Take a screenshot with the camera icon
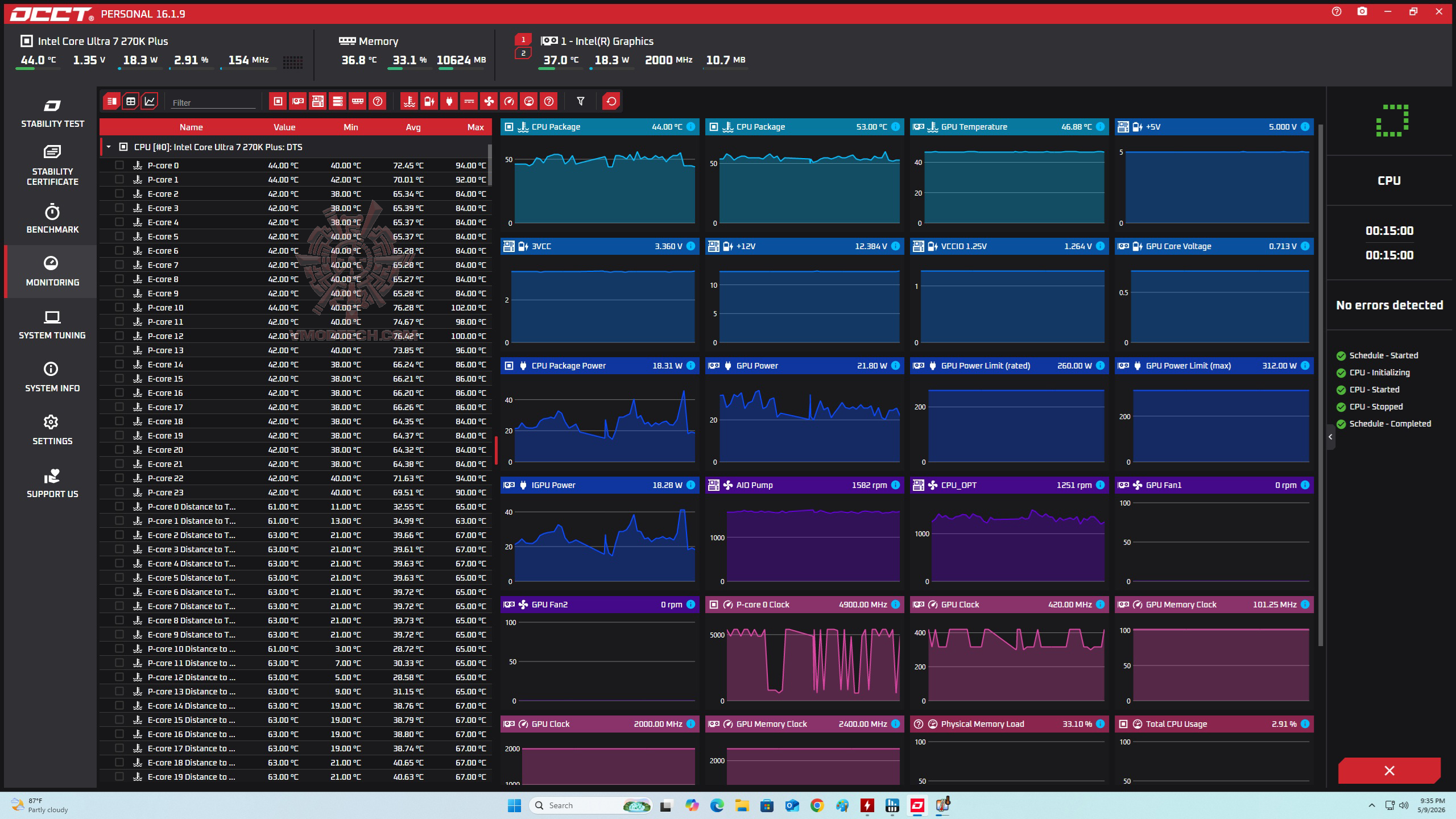 (1362, 11)
